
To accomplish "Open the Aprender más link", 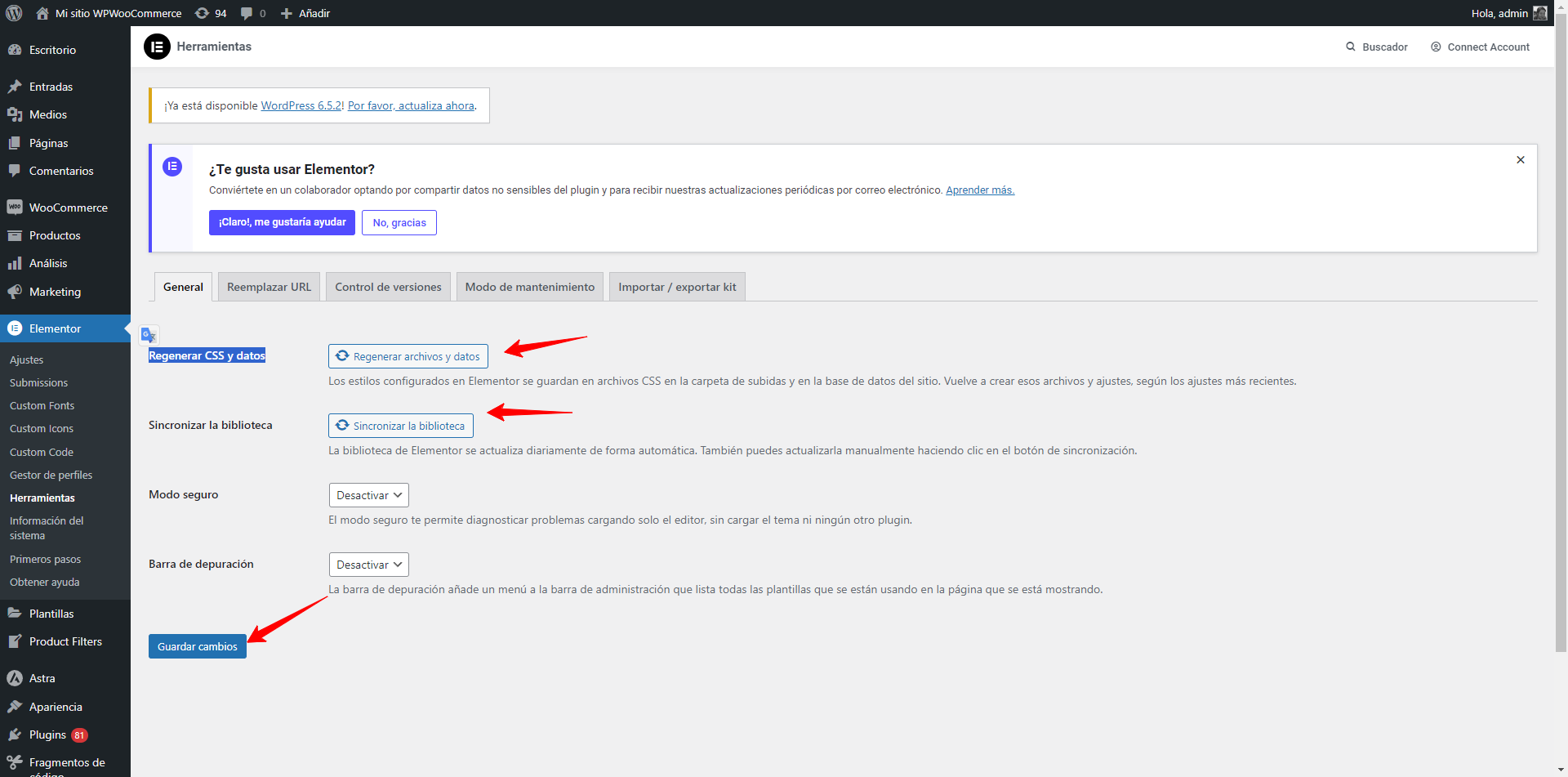I will (x=980, y=190).
